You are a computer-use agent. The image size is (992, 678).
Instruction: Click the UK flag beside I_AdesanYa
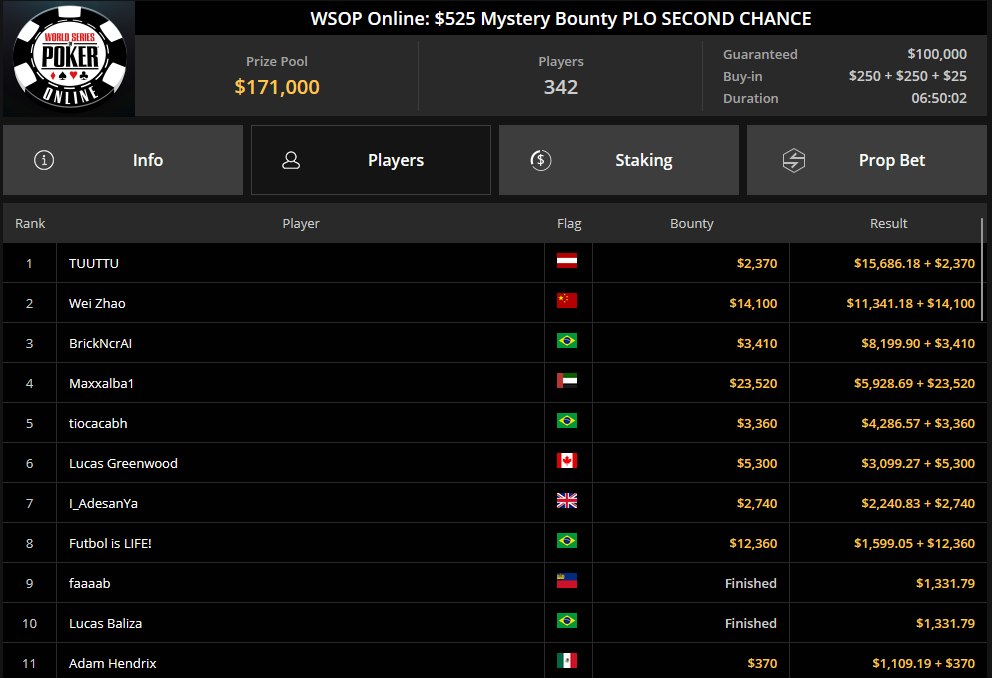(x=567, y=500)
